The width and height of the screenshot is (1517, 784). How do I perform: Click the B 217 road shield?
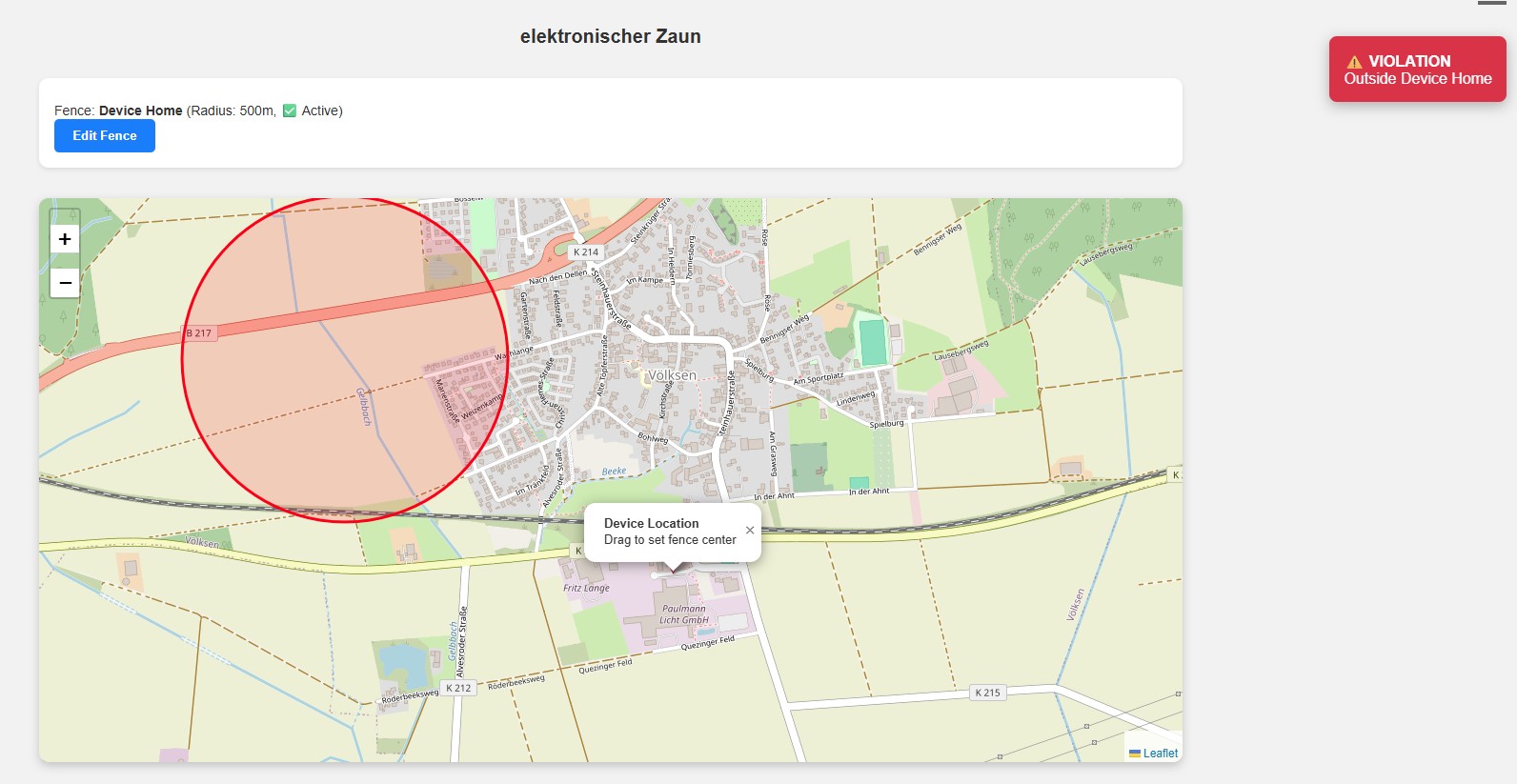point(199,333)
